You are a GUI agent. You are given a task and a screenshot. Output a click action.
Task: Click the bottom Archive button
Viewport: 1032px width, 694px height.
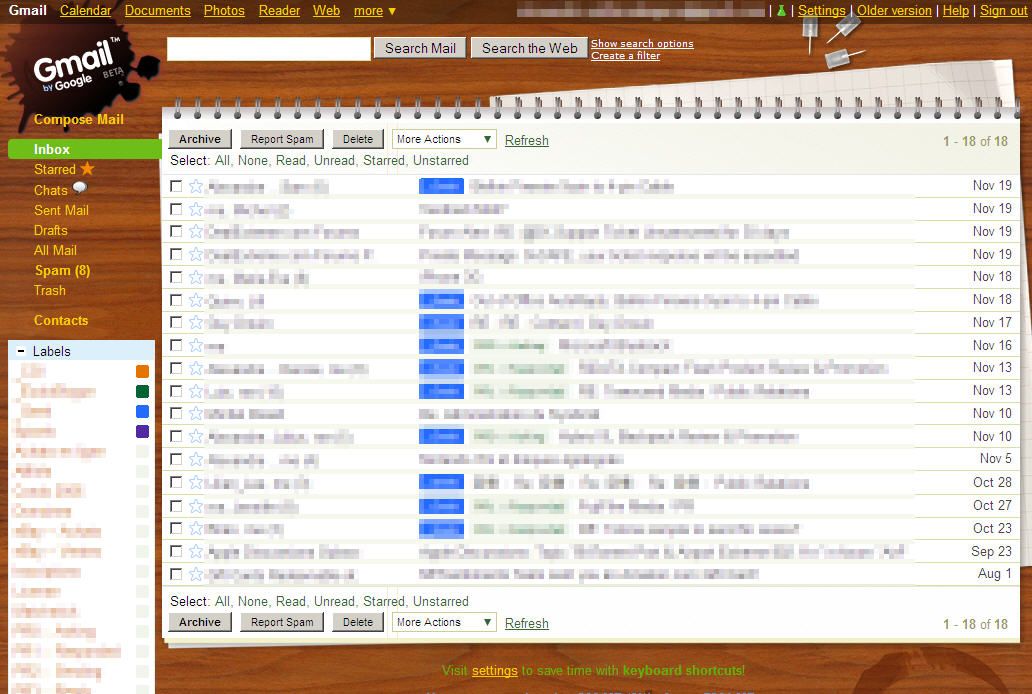pyautogui.click(x=200, y=622)
